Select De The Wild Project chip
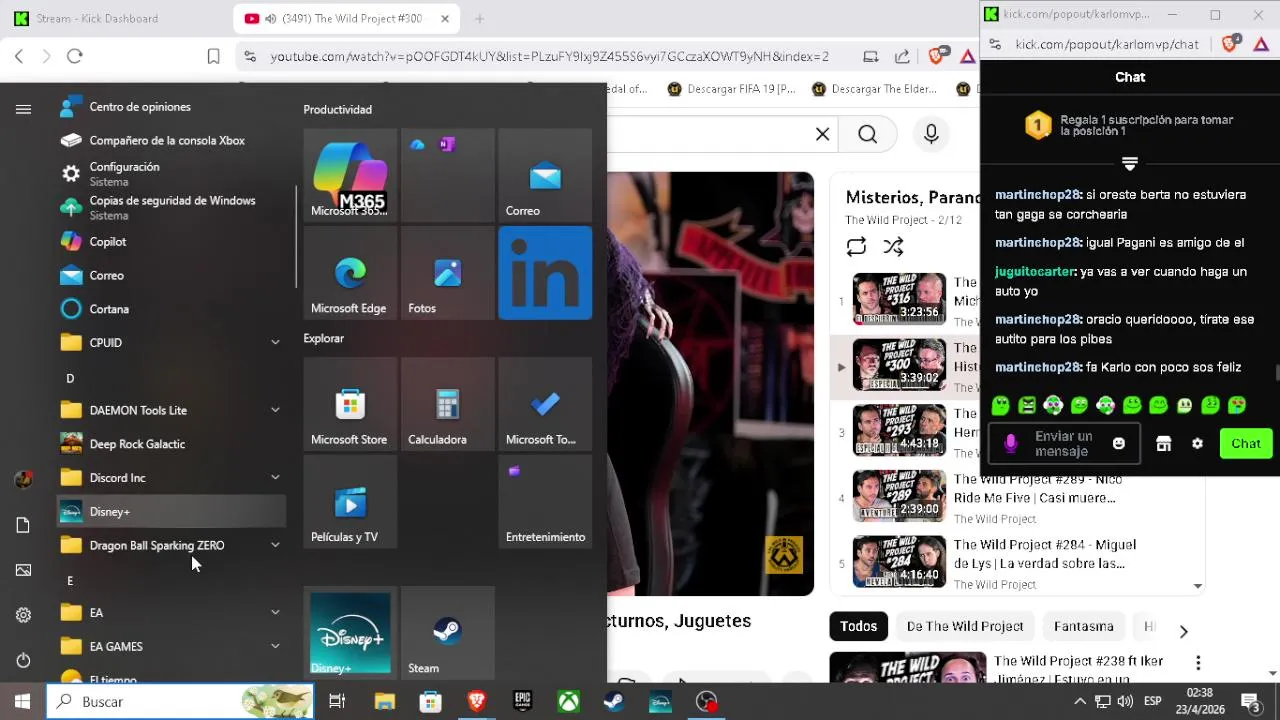1280x720 pixels. tap(965, 626)
